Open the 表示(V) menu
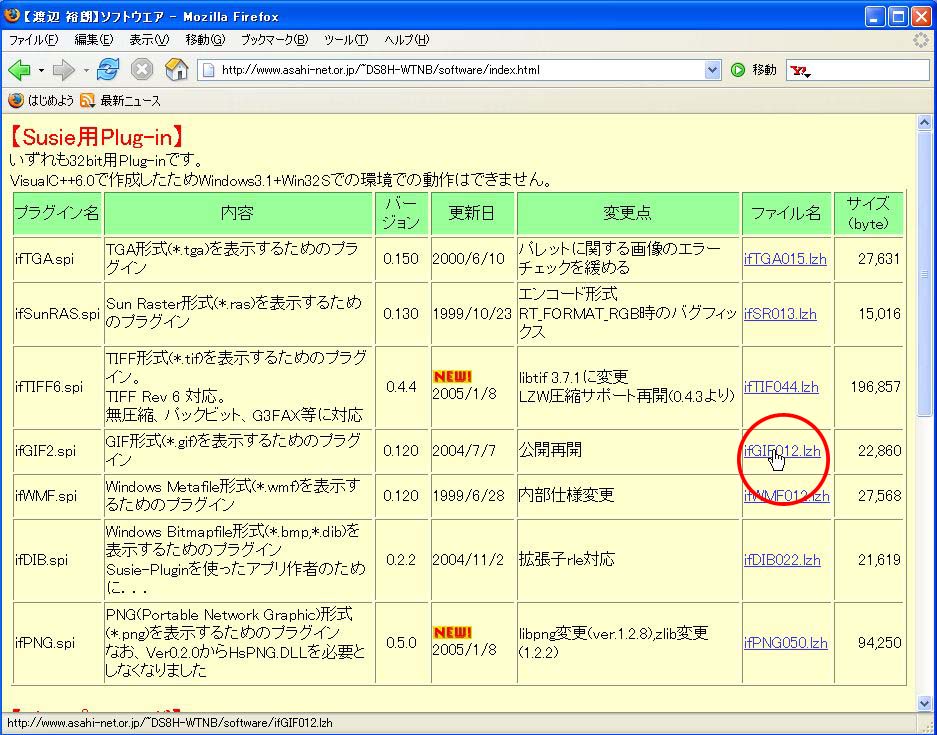The image size is (937, 735). (x=149, y=40)
